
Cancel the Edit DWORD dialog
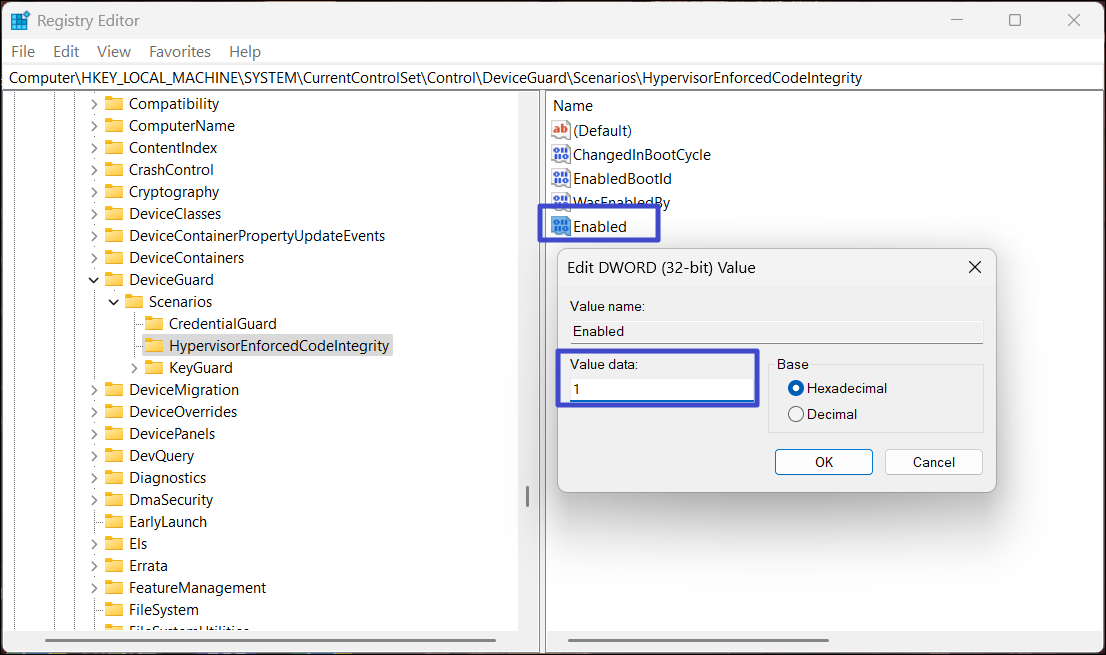pos(933,462)
